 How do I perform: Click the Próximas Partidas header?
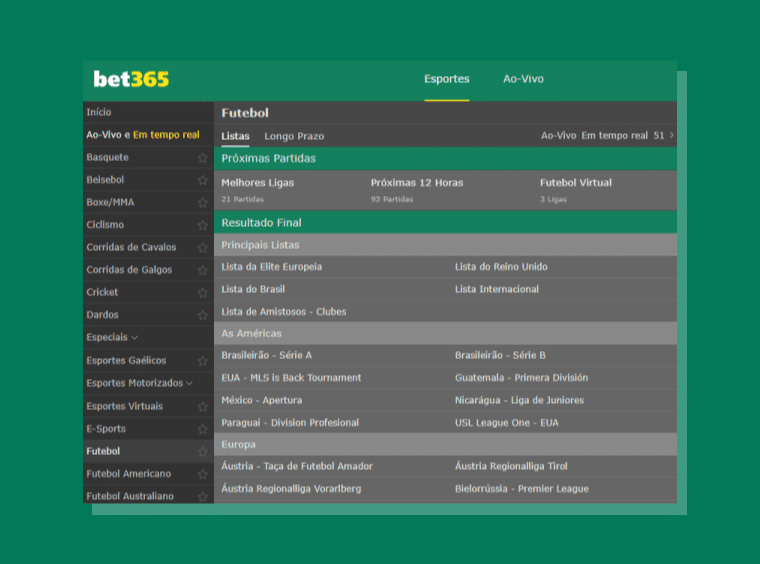(x=445, y=158)
